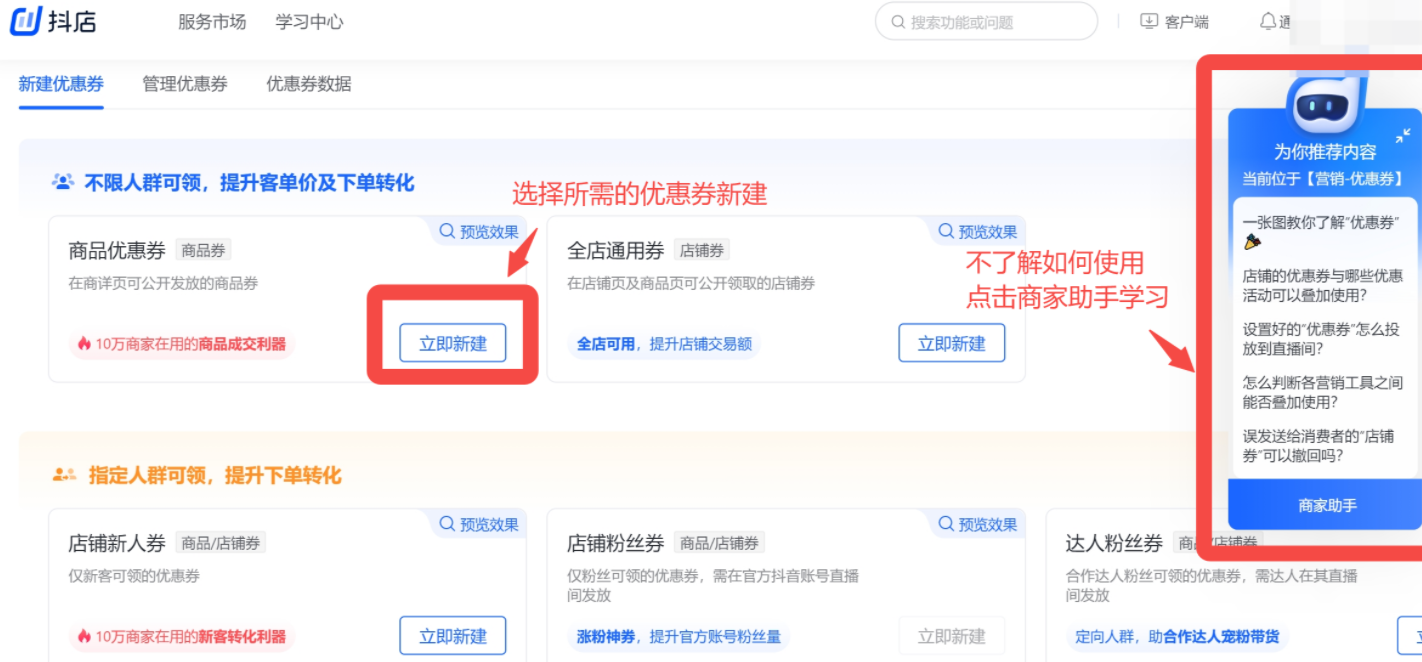This screenshot has width=1422, height=662.
Task: Click 预览效果 on 全店通用券 card
Action: 978,232
